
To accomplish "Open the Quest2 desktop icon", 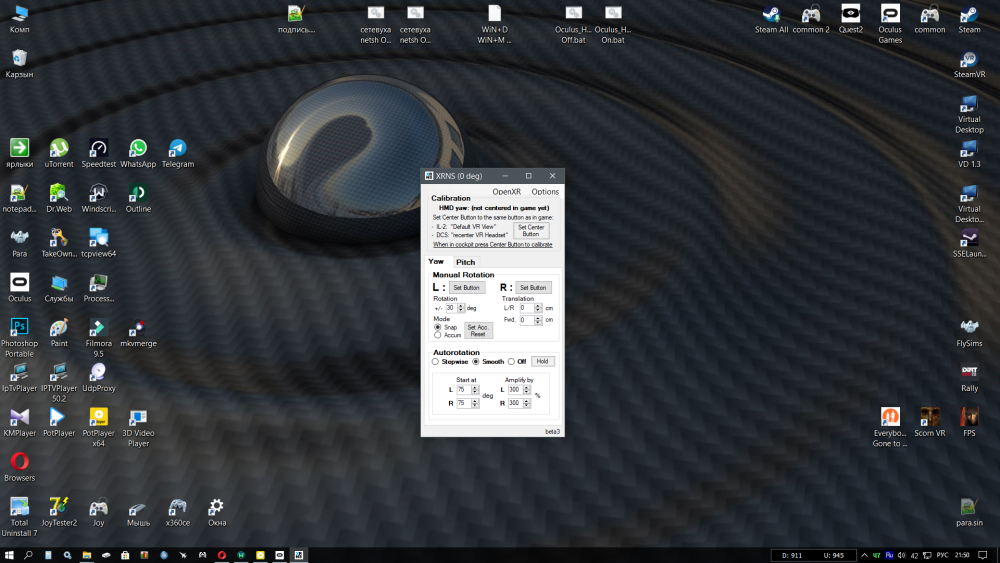I will tap(850, 15).
